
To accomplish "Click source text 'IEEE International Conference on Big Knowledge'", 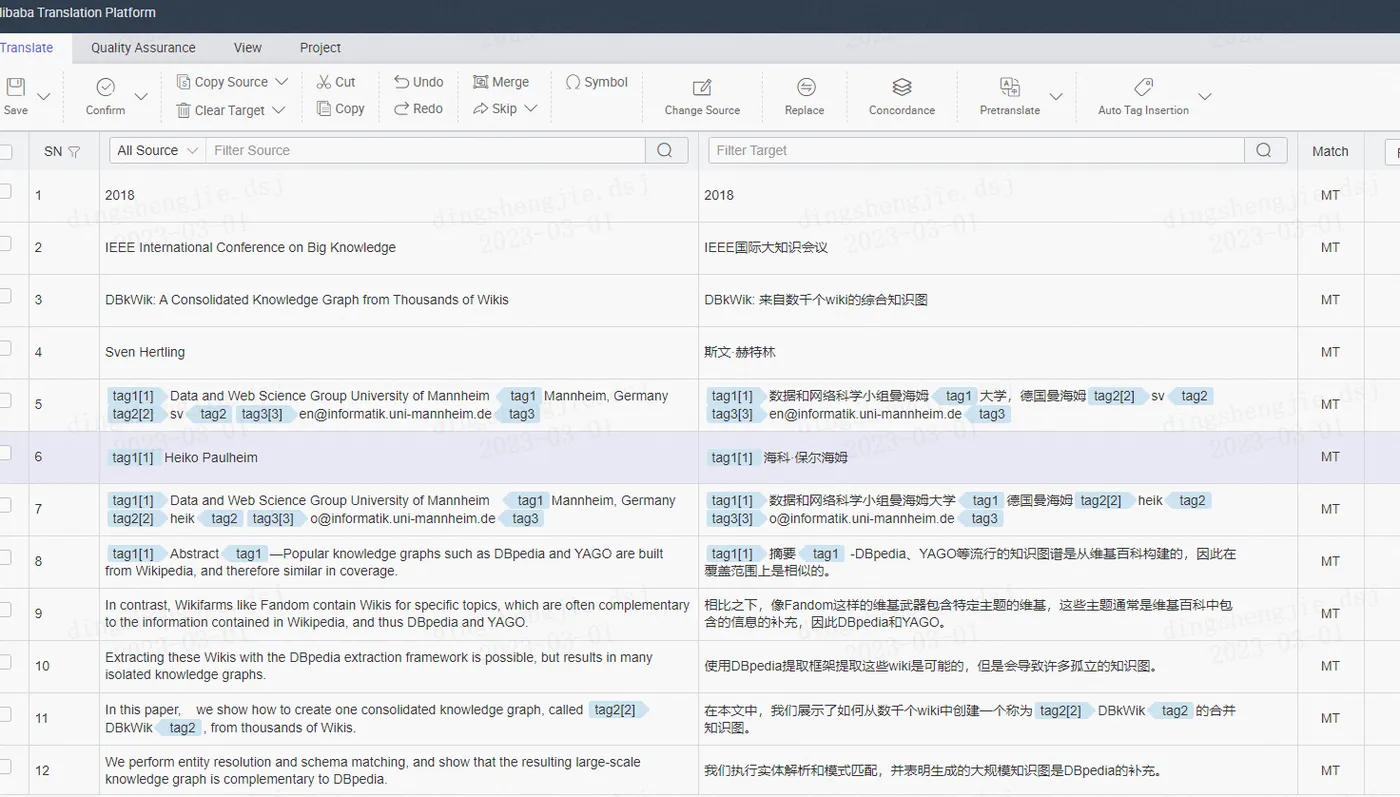I will (250, 247).
